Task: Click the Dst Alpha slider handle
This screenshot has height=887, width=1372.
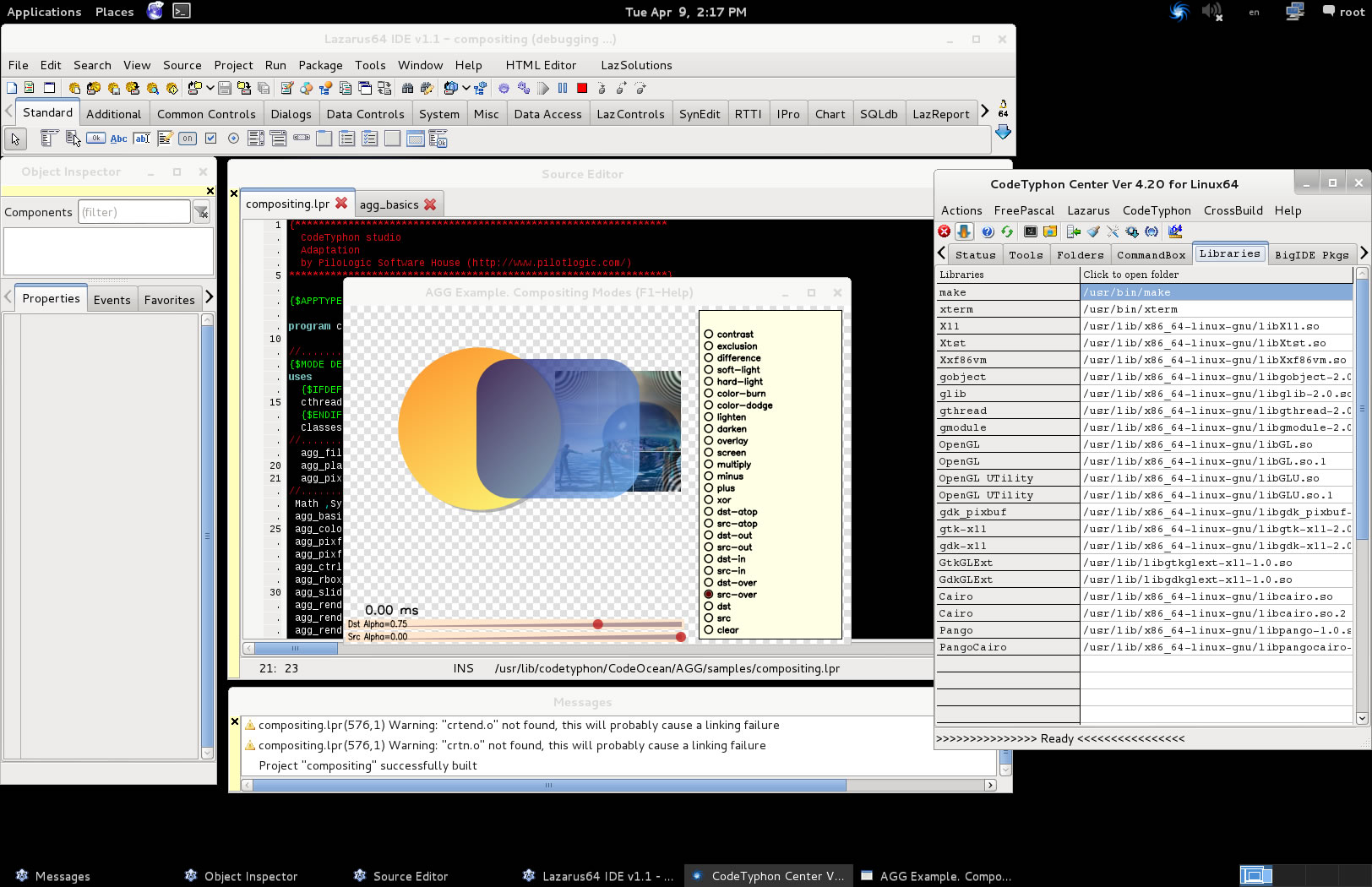Action: point(597,624)
